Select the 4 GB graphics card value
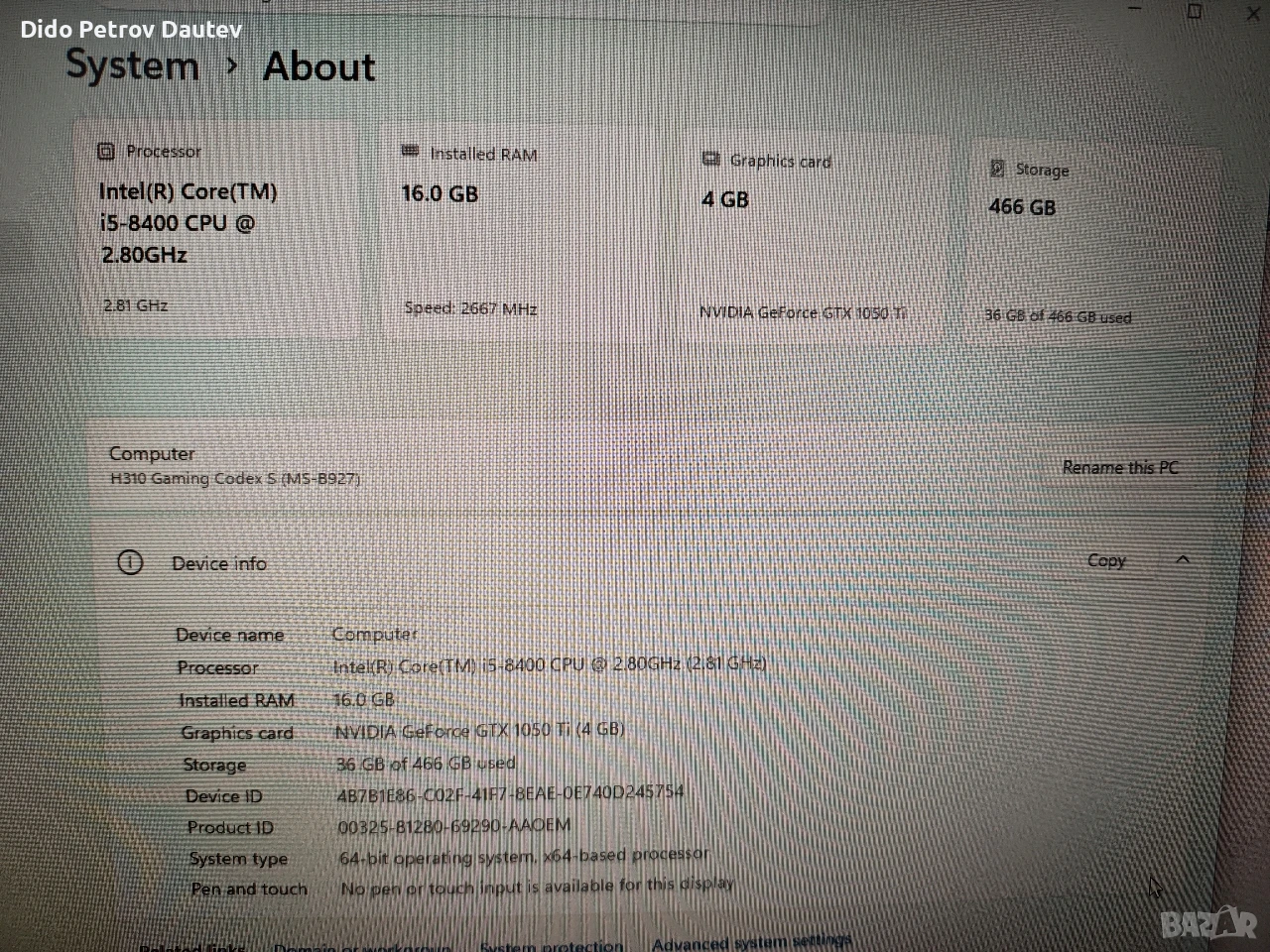 coord(725,199)
